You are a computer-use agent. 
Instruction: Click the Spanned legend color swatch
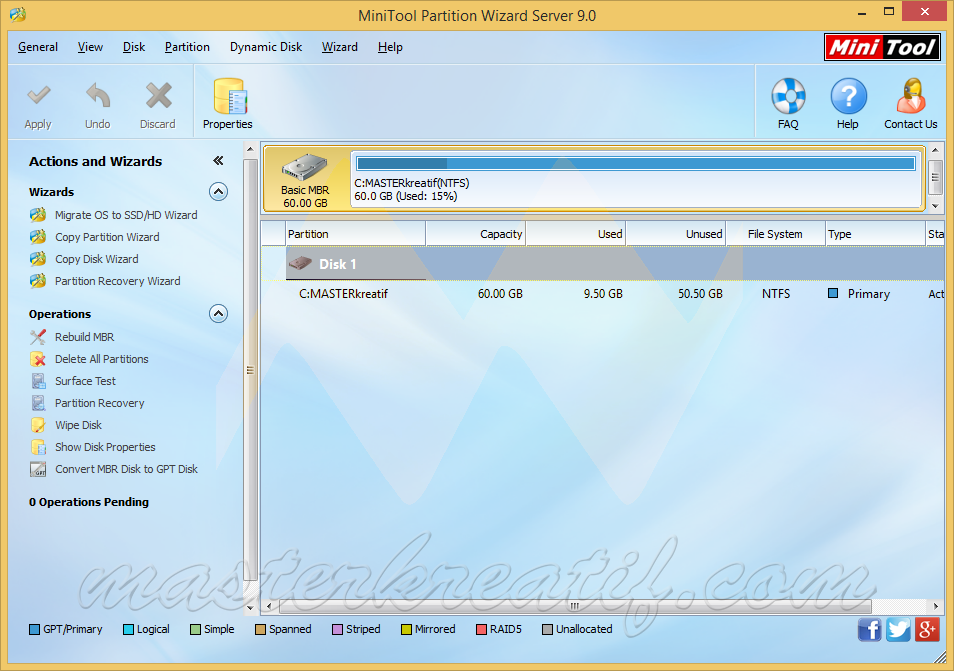[x=260, y=630]
